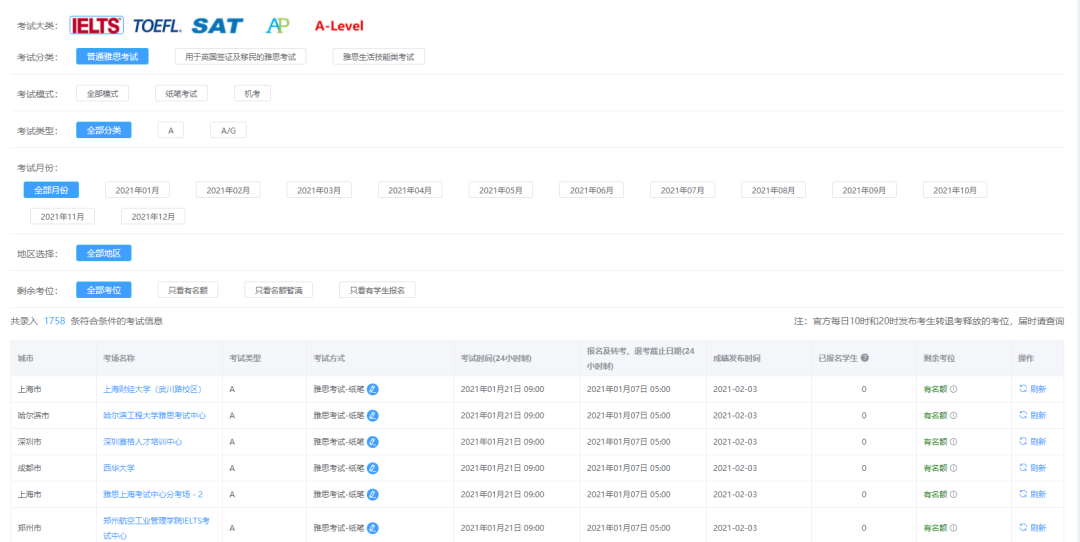Click info icon next to 有名额 in 哈尔滨市 row
This screenshot has height=542, width=1080.
(x=954, y=415)
